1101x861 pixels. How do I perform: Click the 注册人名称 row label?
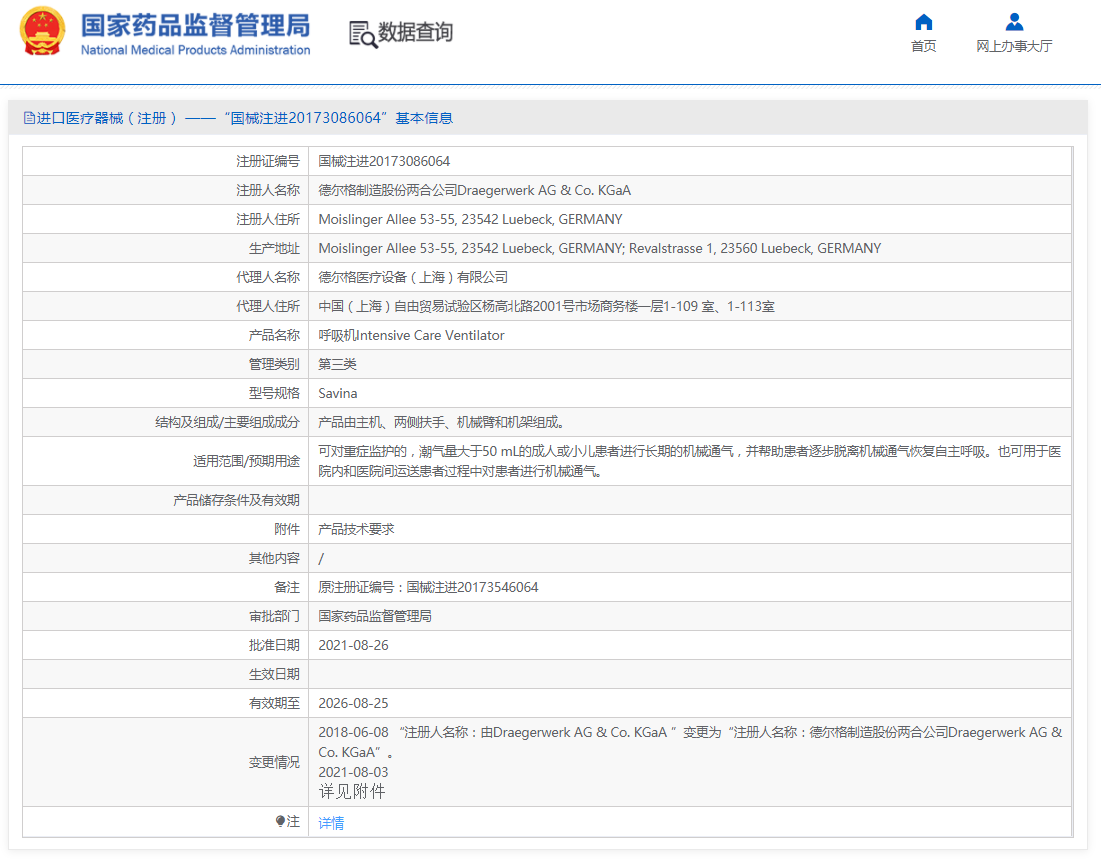pyautogui.click(x=268, y=190)
